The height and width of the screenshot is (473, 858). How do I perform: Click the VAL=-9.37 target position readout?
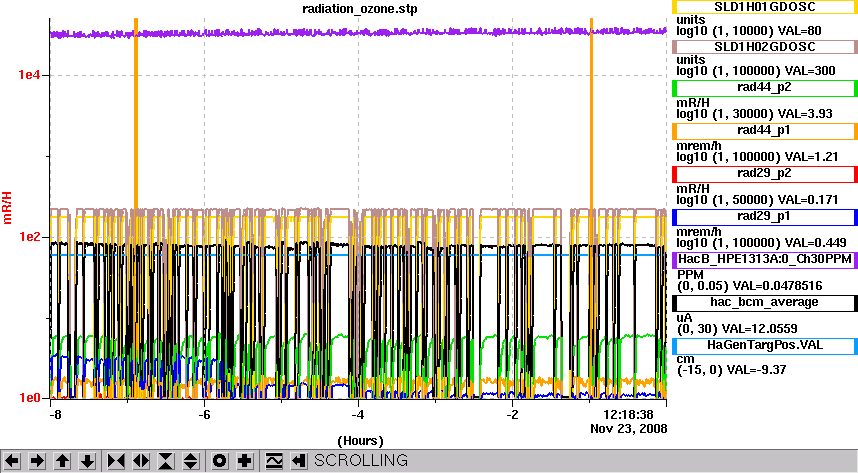pyautogui.click(x=755, y=370)
